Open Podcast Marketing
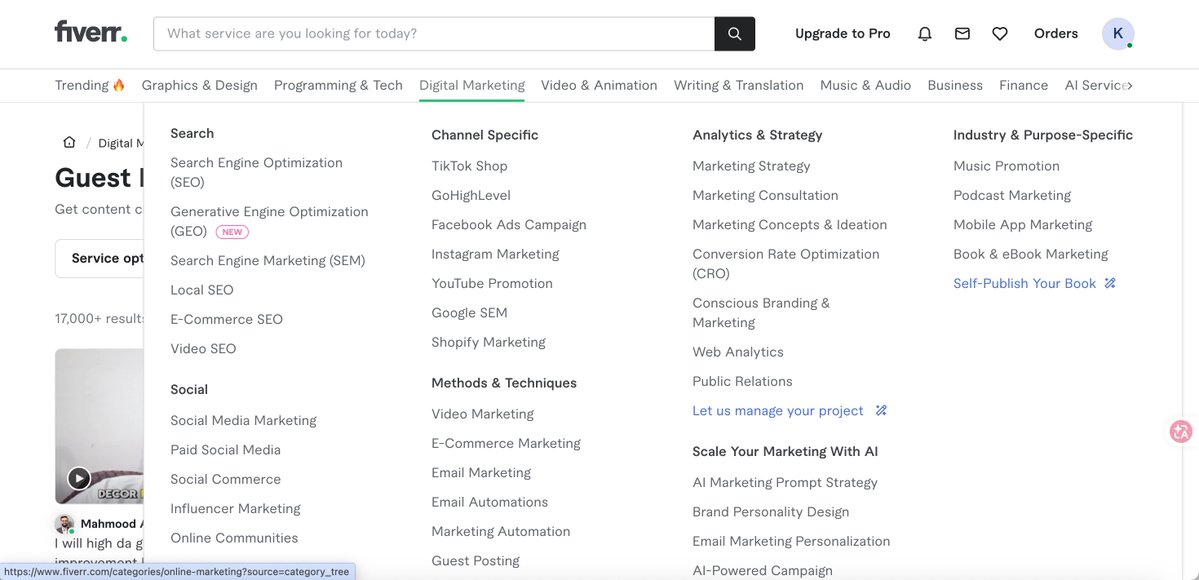Viewport: 1199px width, 580px height. click(x=1012, y=195)
